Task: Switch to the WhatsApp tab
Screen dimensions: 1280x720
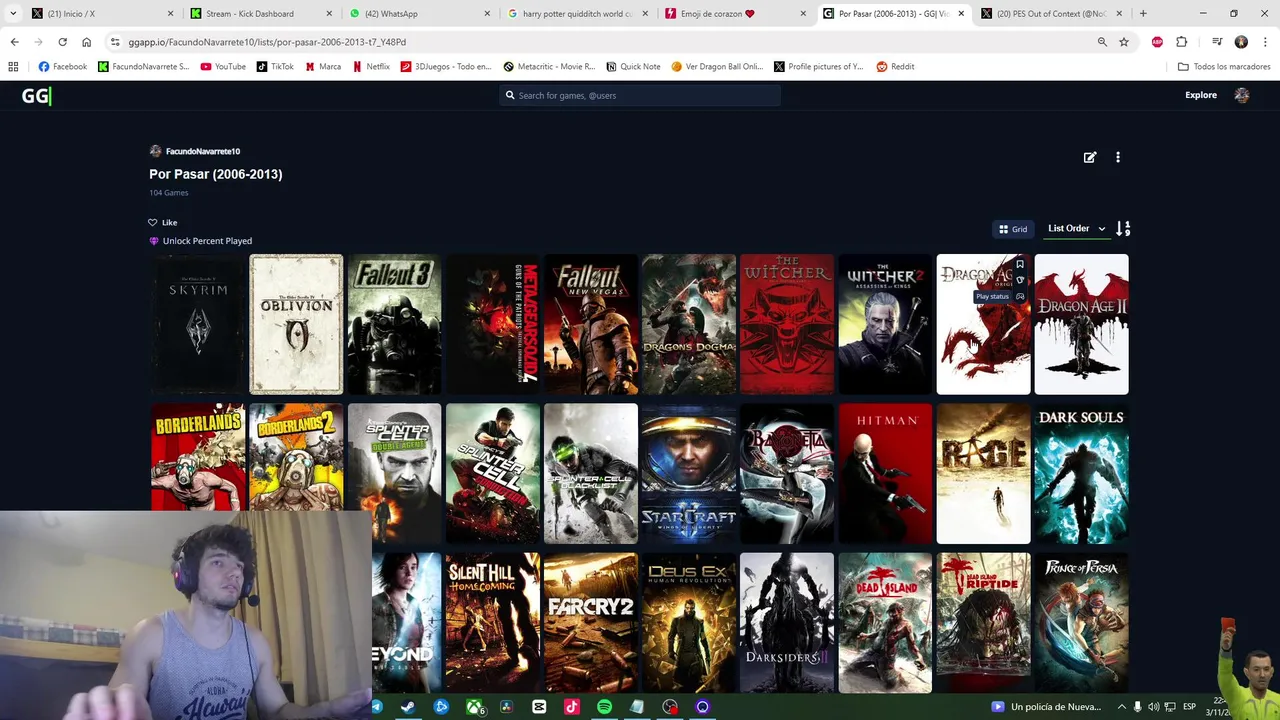Action: (x=420, y=14)
